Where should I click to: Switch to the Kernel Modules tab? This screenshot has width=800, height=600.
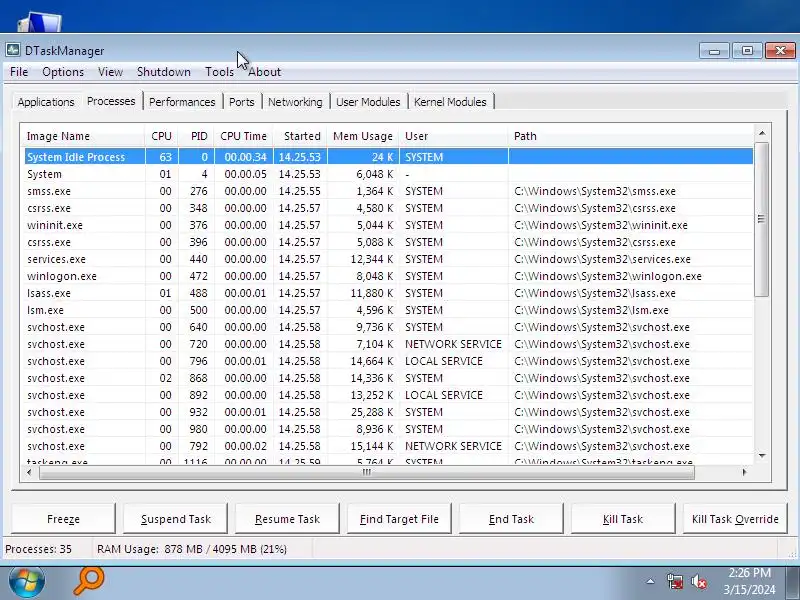451,102
